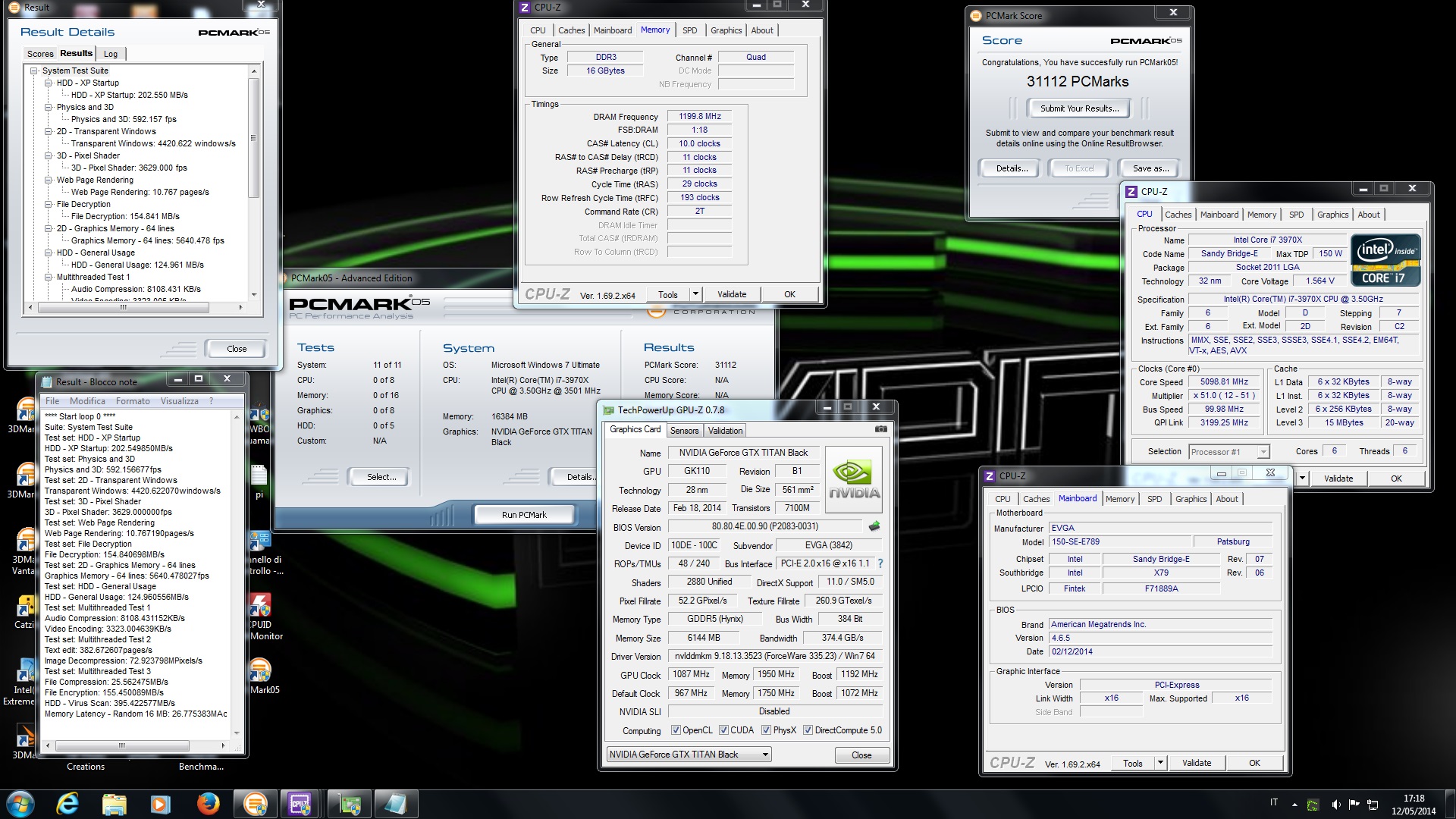Click Submit Your Results button
Screen dimensions: 1456x819
tap(1079, 108)
